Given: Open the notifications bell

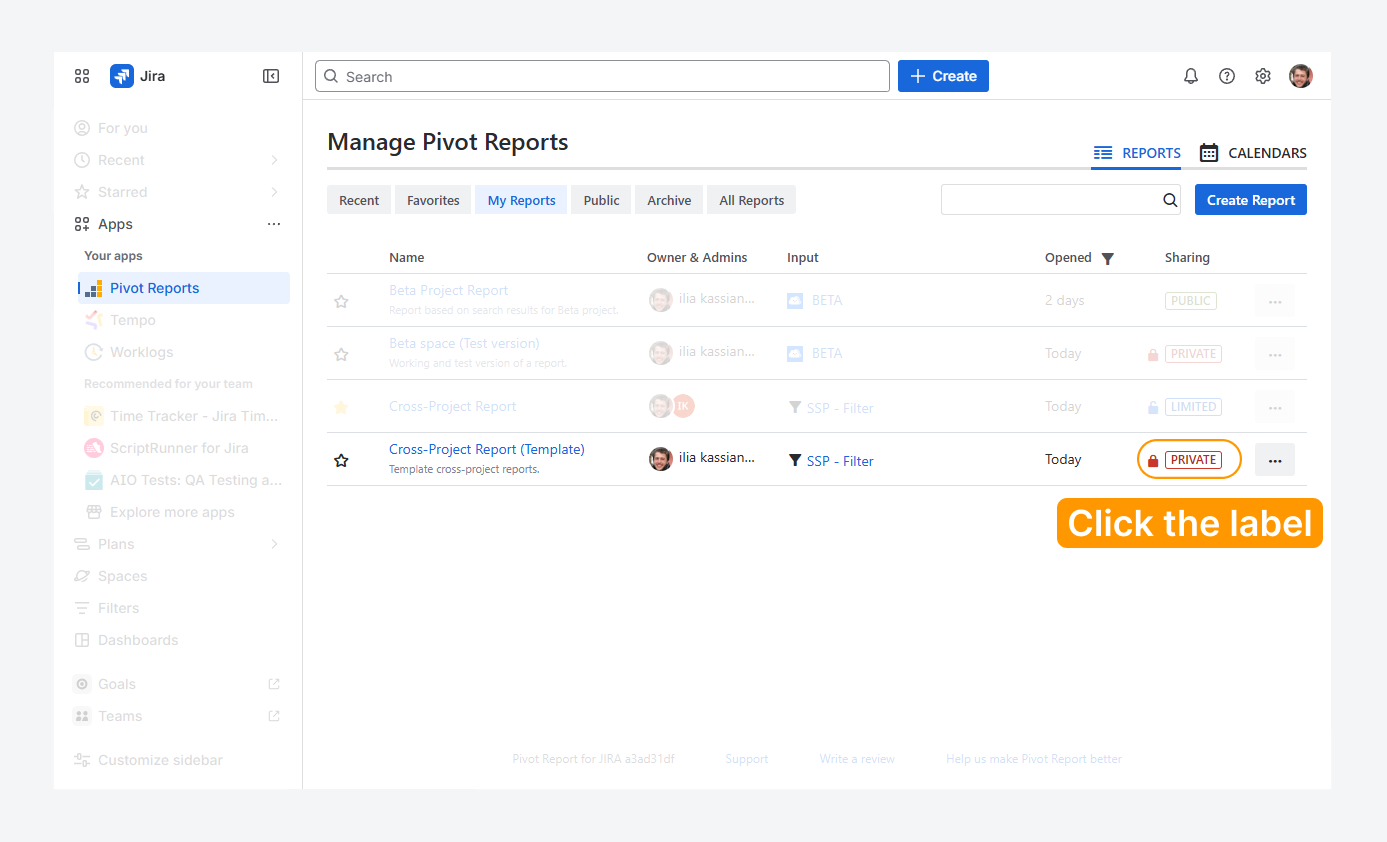Looking at the screenshot, I should coord(1191,76).
